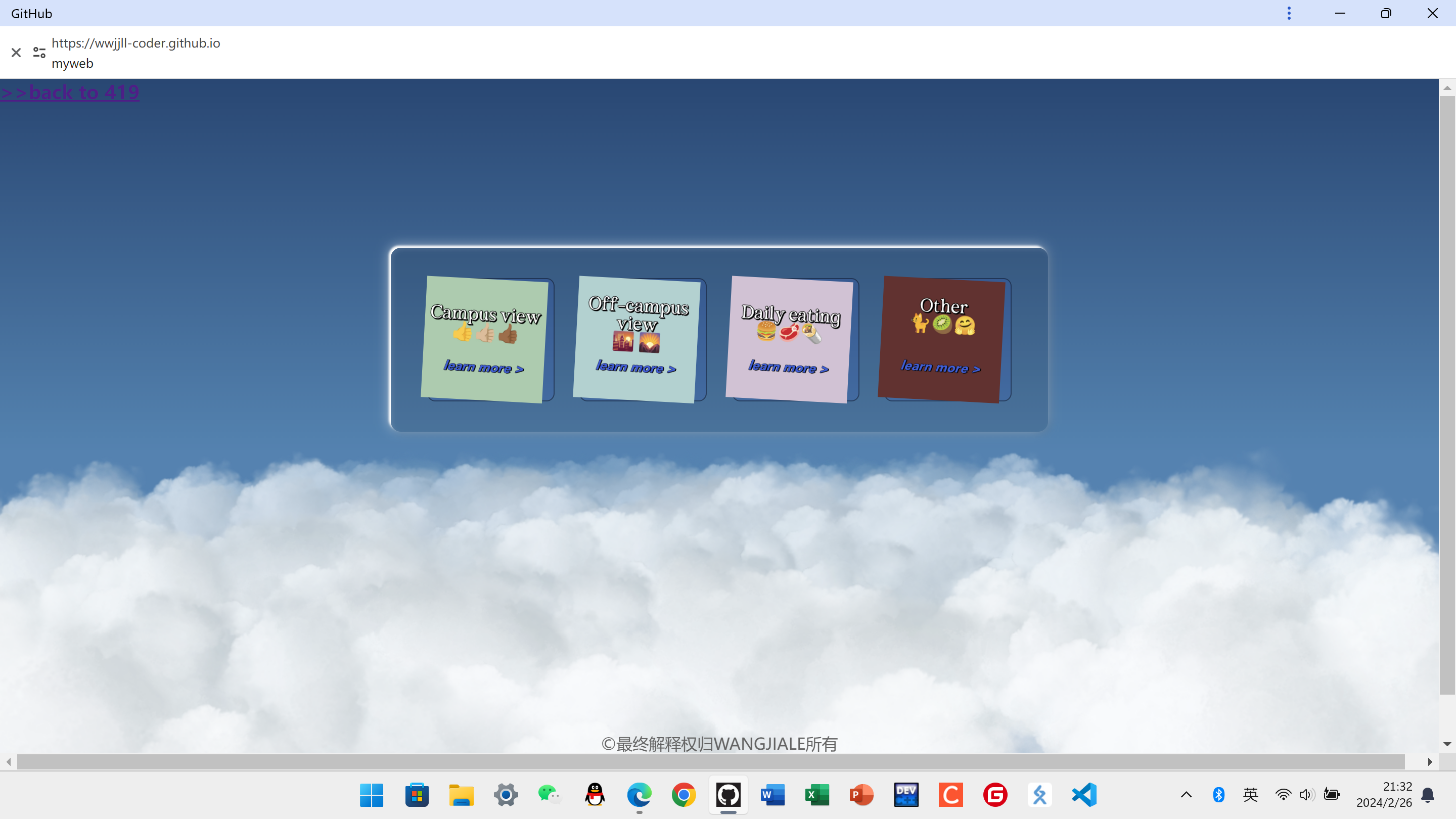This screenshot has height=819, width=1456.
Task: Toggle Bluetooth icon in system tray
Action: click(x=1218, y=795)
